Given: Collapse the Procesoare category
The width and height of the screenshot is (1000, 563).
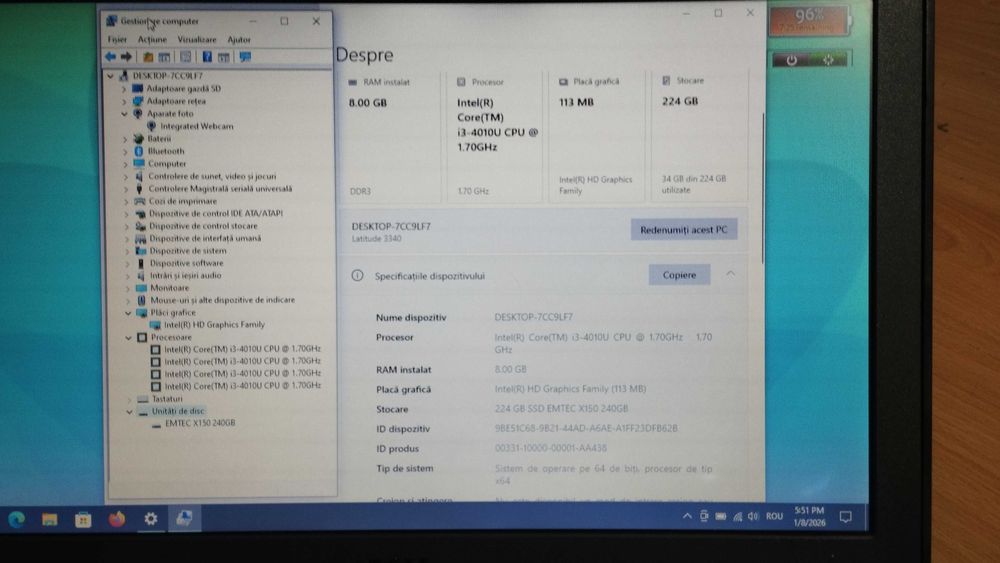Looking at the screenshot, I should (129, 337).
